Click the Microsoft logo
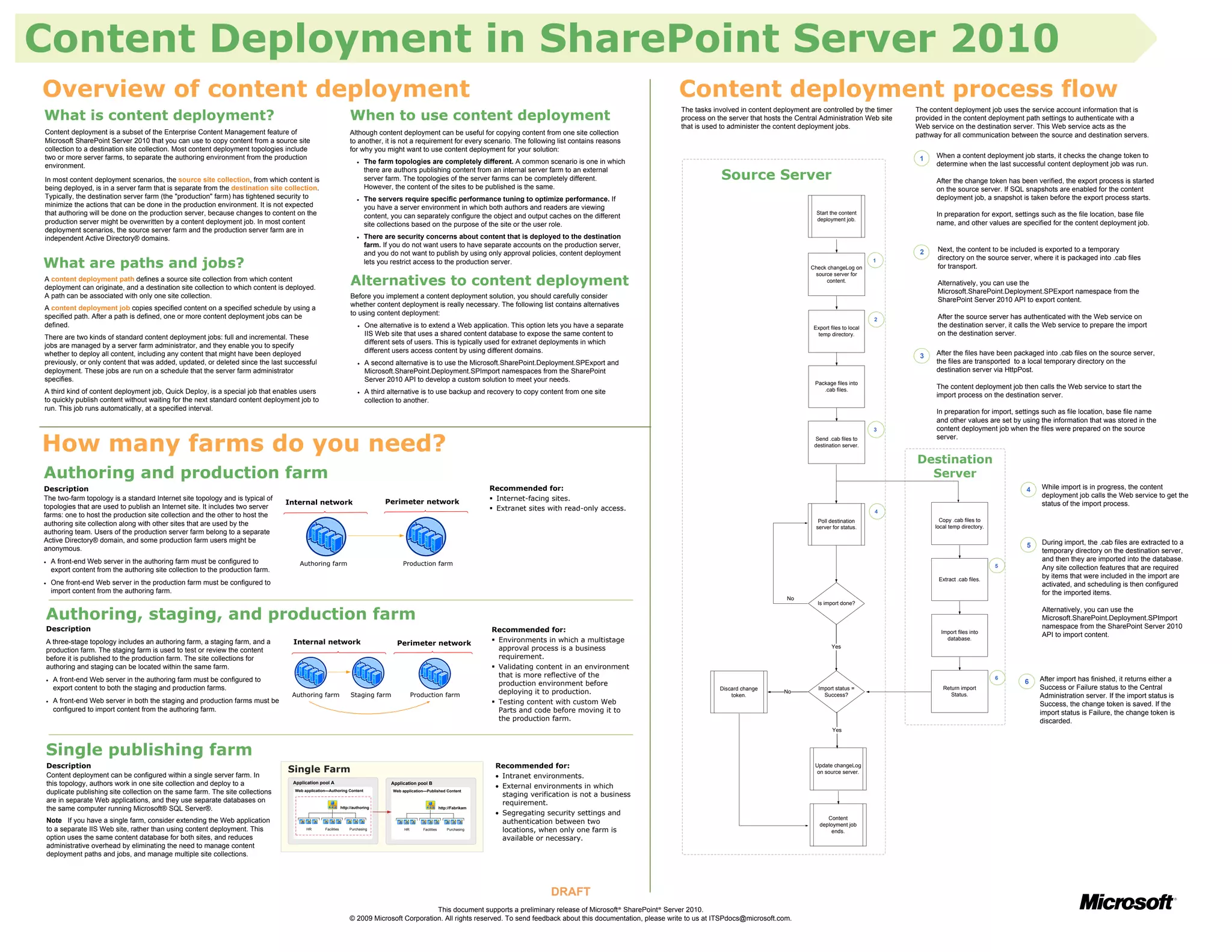Viewport: 1232px width, 952px height. pos(1127,902)
